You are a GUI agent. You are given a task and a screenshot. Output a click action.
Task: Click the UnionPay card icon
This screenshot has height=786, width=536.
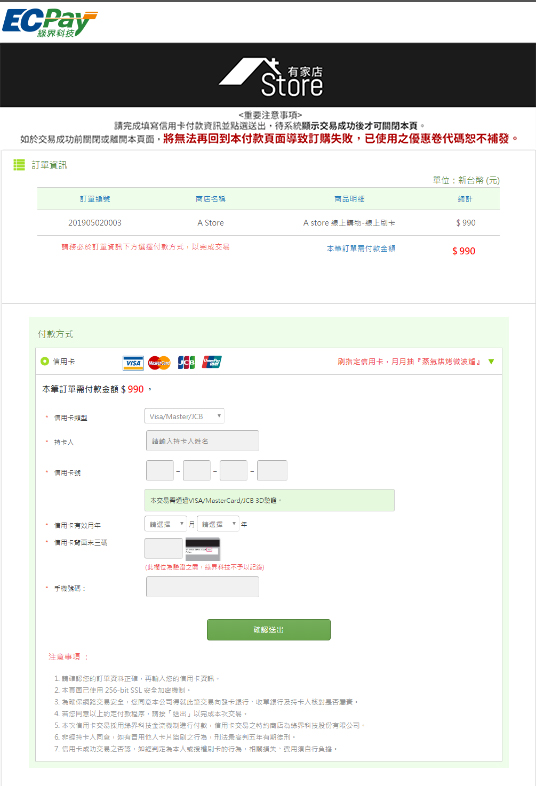point(212,361)
